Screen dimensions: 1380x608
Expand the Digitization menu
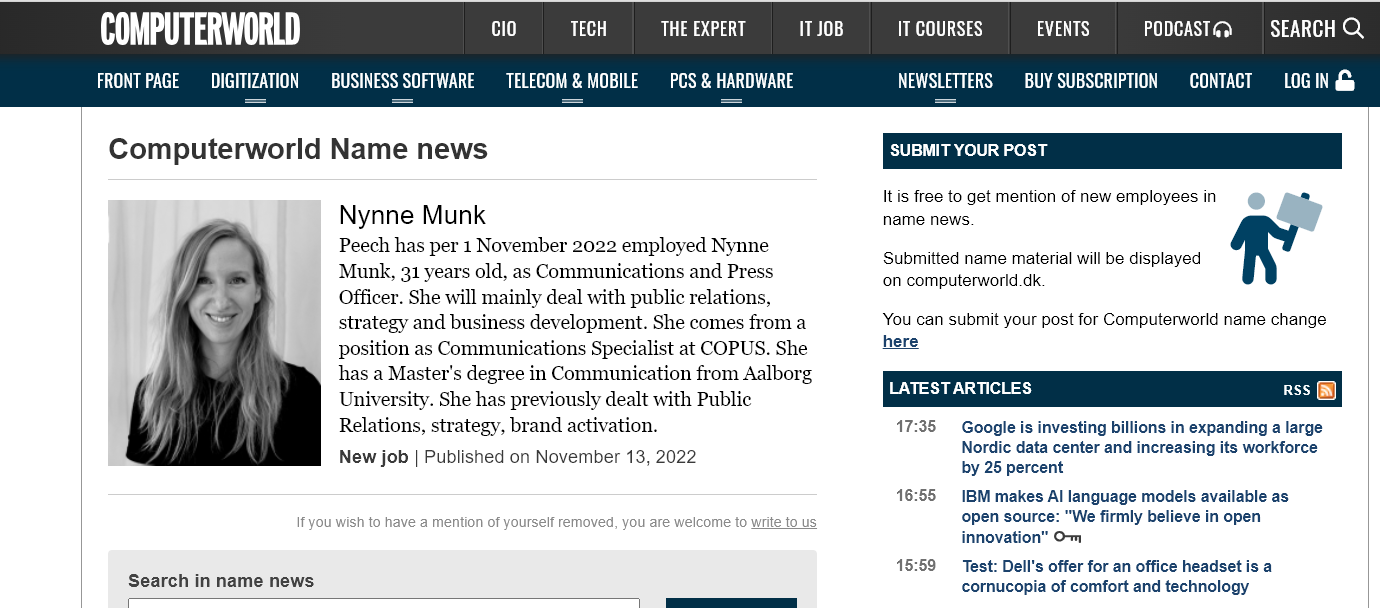pyautogui.click(x=255, y=82)
